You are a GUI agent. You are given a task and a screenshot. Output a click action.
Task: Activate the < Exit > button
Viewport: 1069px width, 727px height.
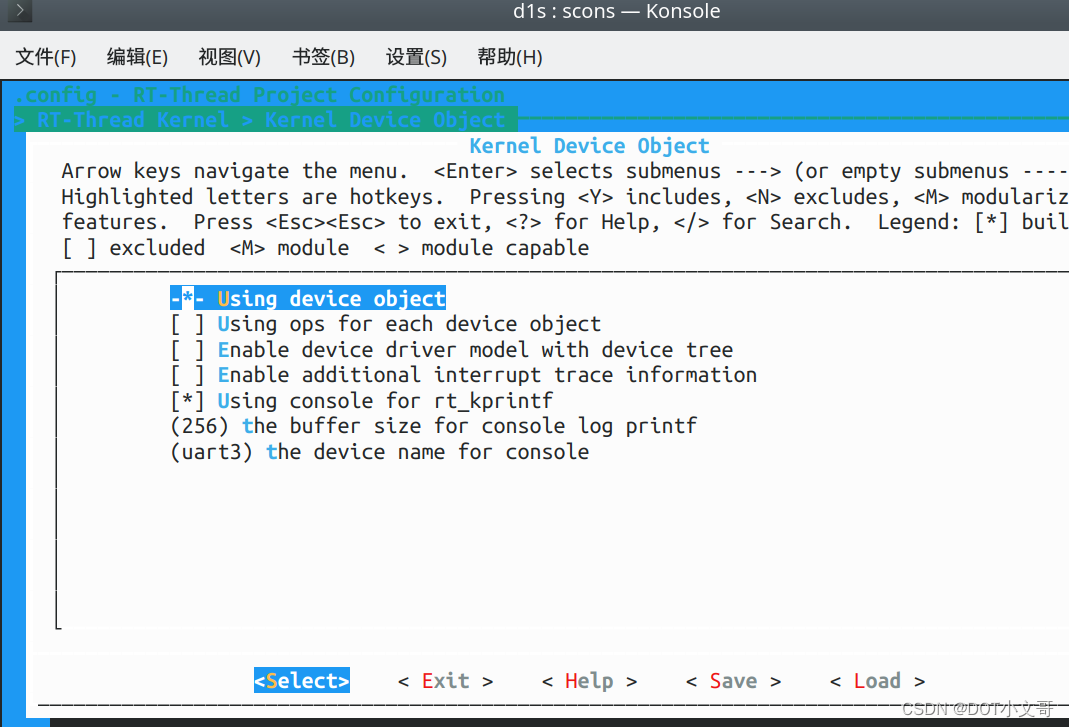point(445,680)
